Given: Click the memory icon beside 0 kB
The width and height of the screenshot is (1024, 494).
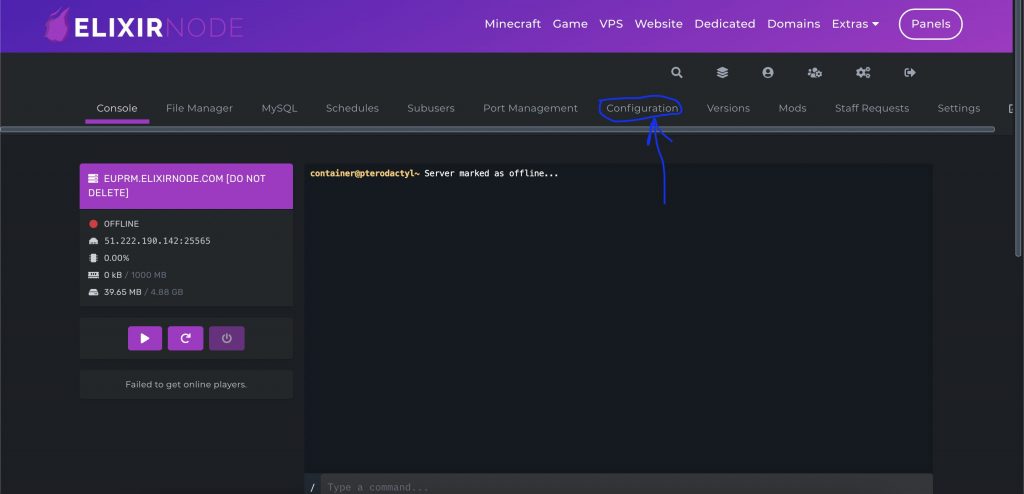Looking at the screenshot, I should pyautogui.click(x=93, y=274).
